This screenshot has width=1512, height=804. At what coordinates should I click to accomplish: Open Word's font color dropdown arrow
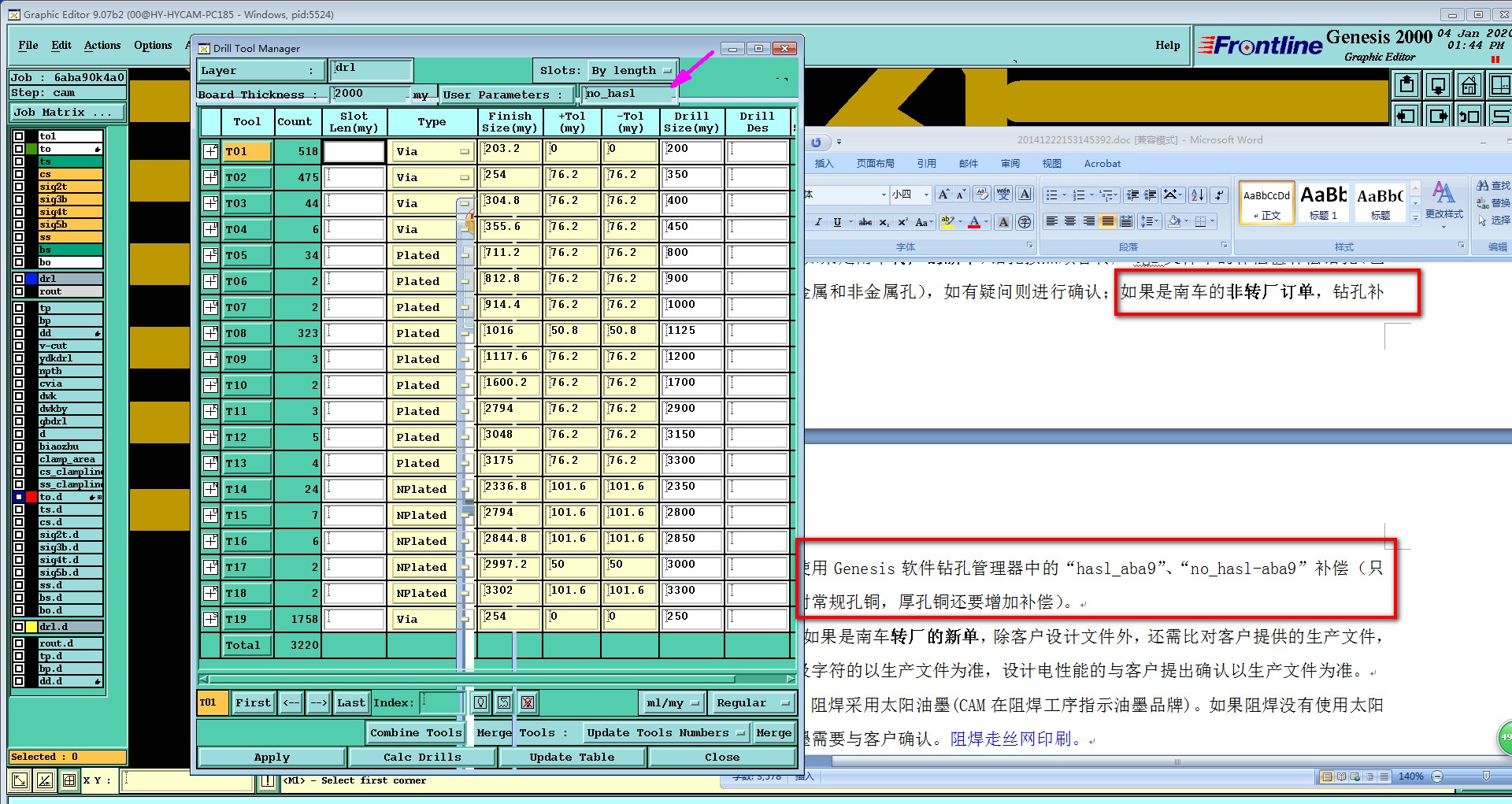(986, 222)
